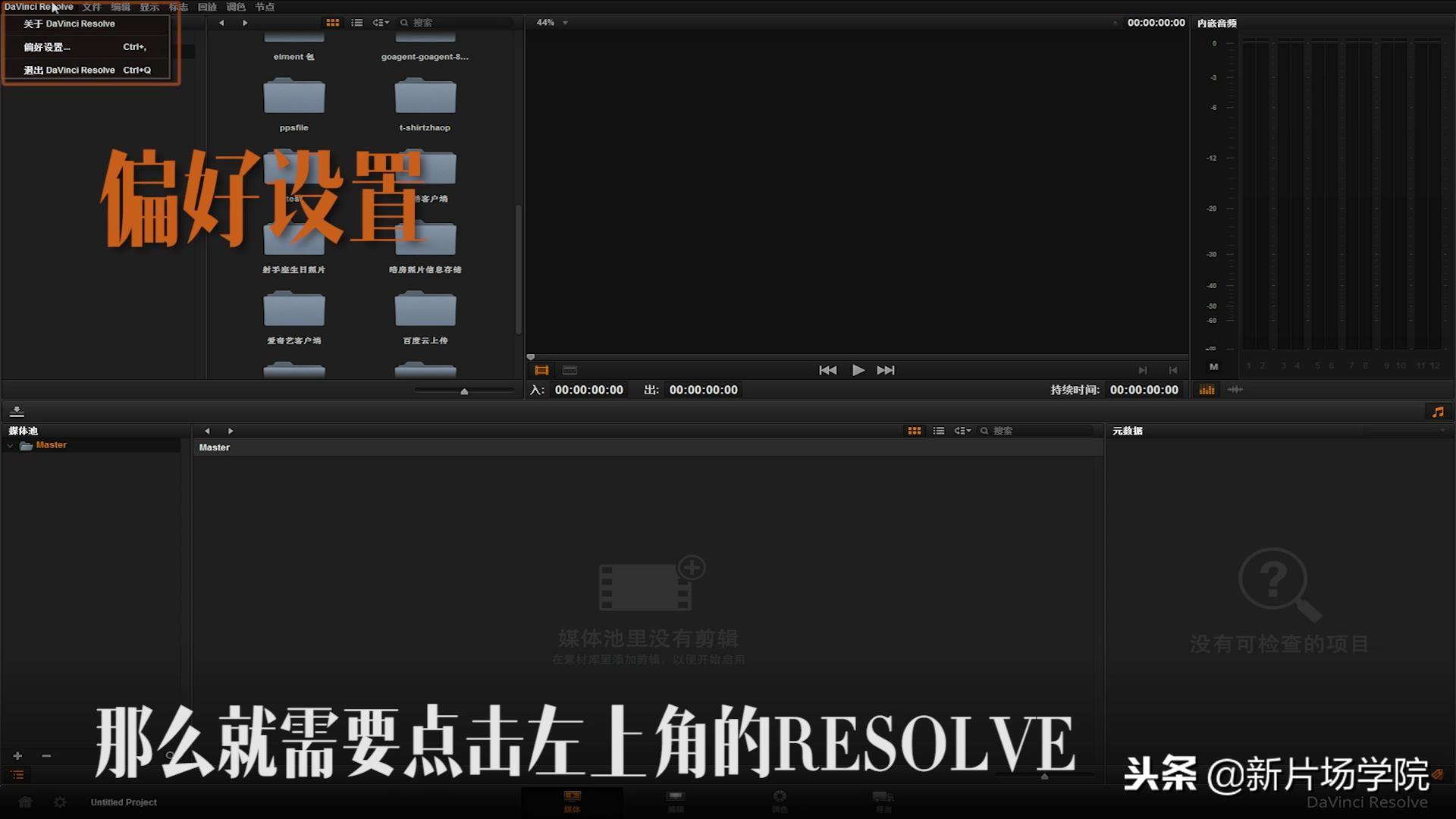Select the Master bin in media pool

51,445
